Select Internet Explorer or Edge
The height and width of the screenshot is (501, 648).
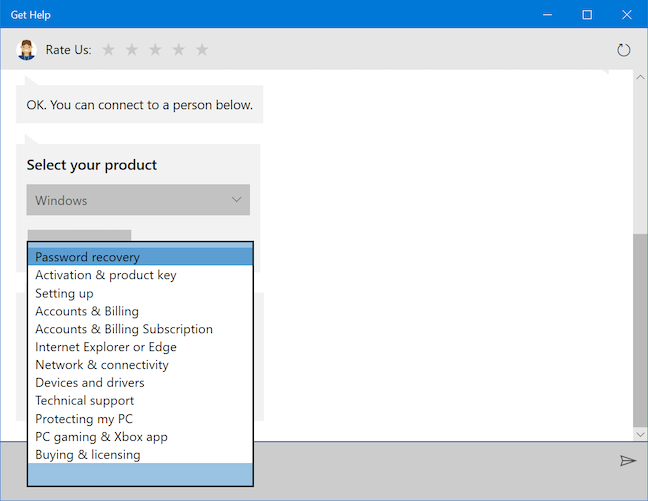pyautogui.click(x=140, y=347)
